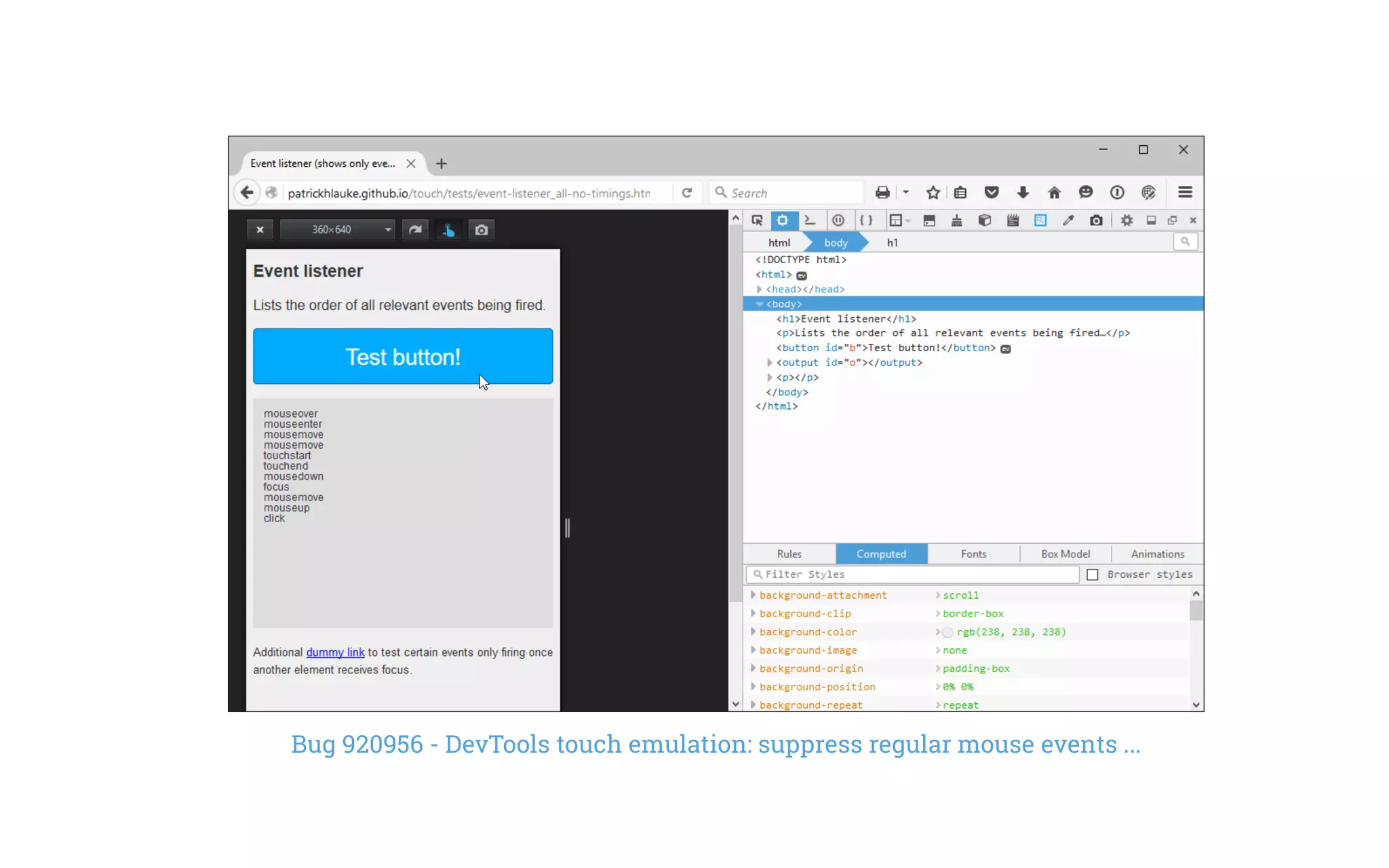This screenshot has width=1389, height=868.
Task: Click event badge next to html tag
Action: [x=802, y=275]
